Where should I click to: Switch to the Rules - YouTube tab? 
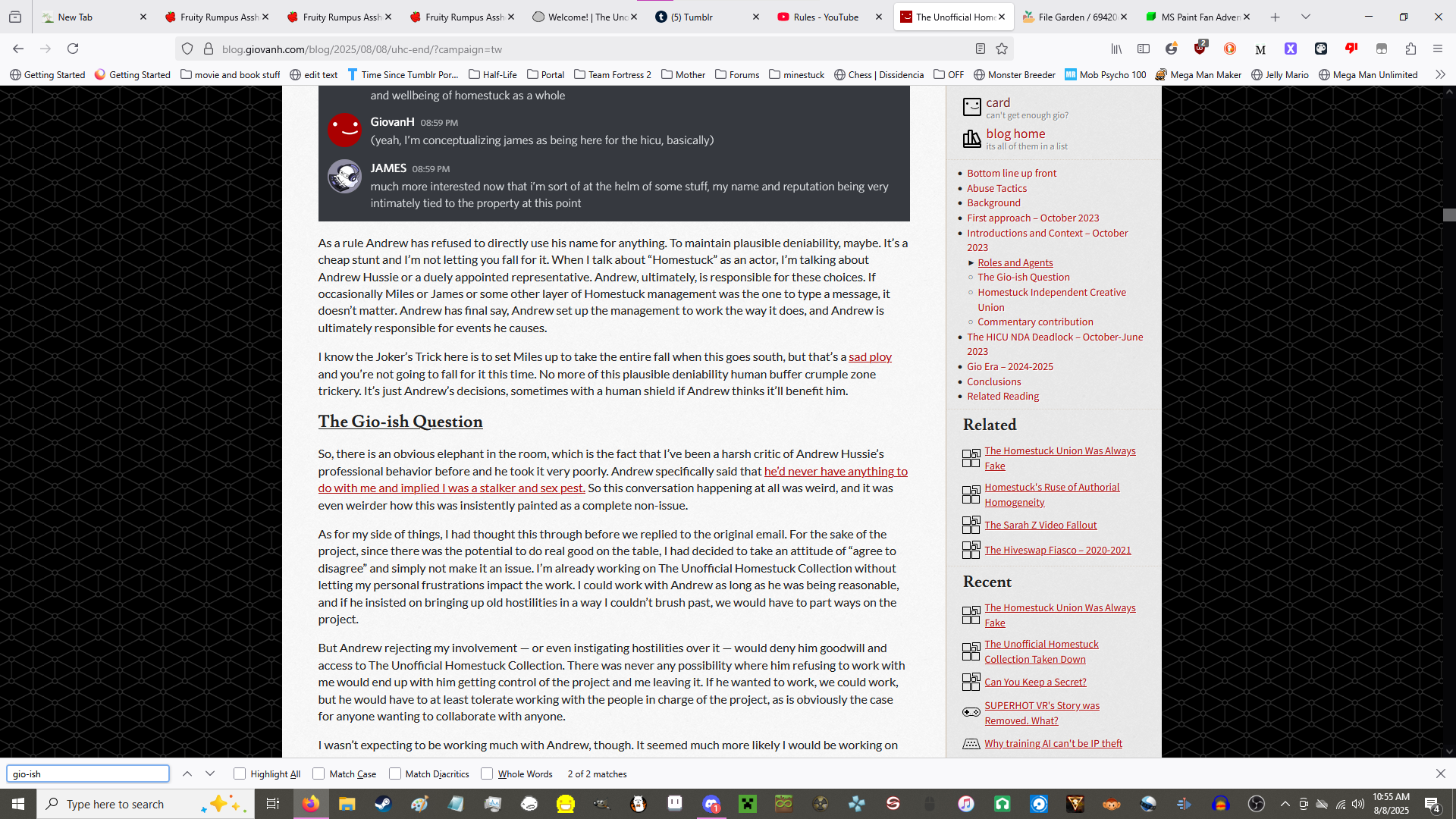pyautogui.click(x=830, y=17)
